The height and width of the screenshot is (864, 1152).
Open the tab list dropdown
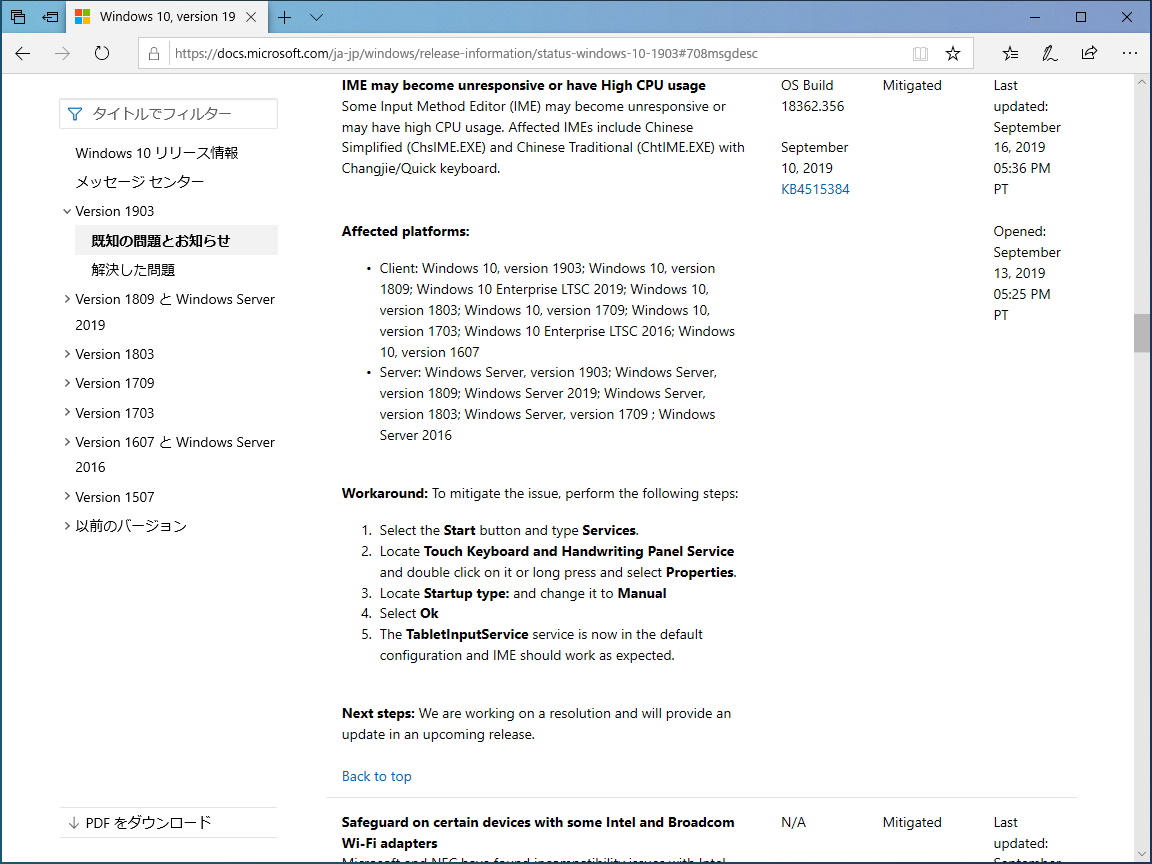coord(317,17)
